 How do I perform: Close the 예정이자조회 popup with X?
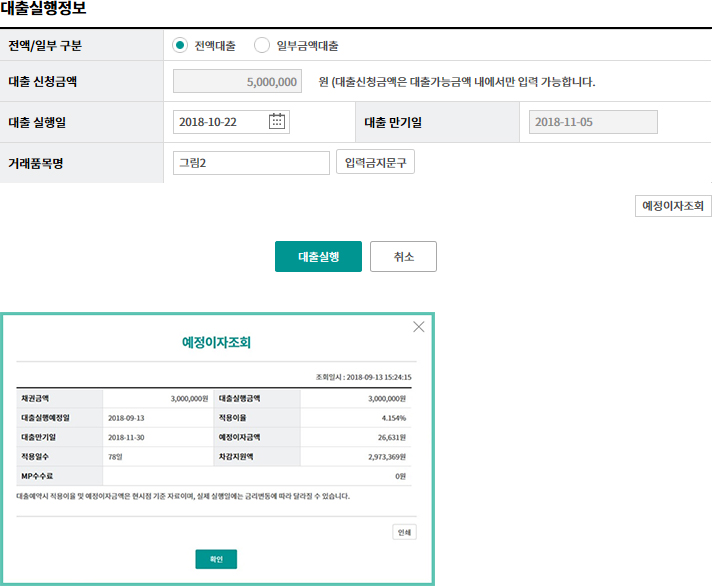tap(418, 327)
